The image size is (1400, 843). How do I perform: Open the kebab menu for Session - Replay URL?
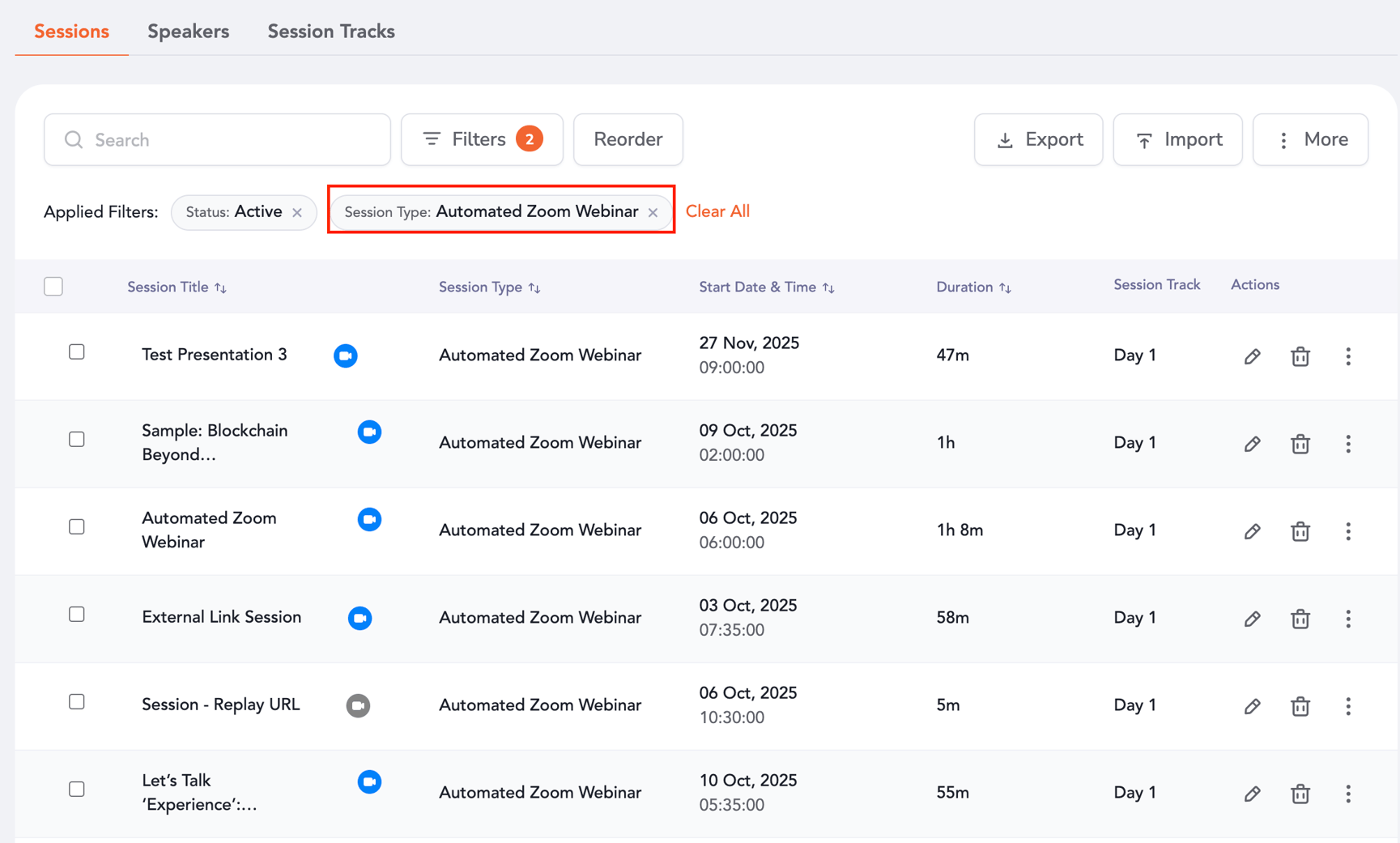1348,706
